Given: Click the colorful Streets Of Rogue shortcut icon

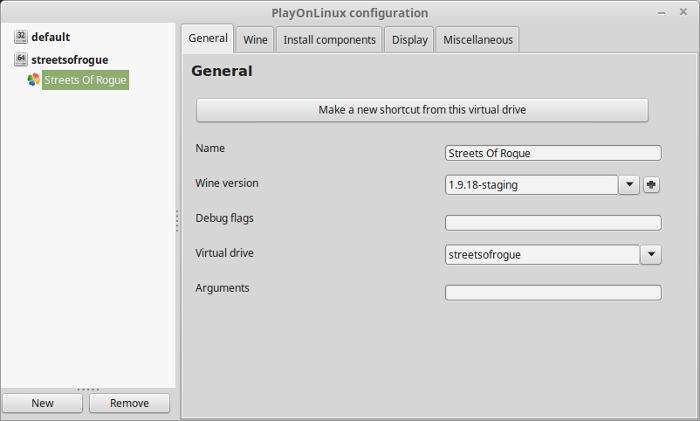Looking at the screenshot, I should pos(33,80).
